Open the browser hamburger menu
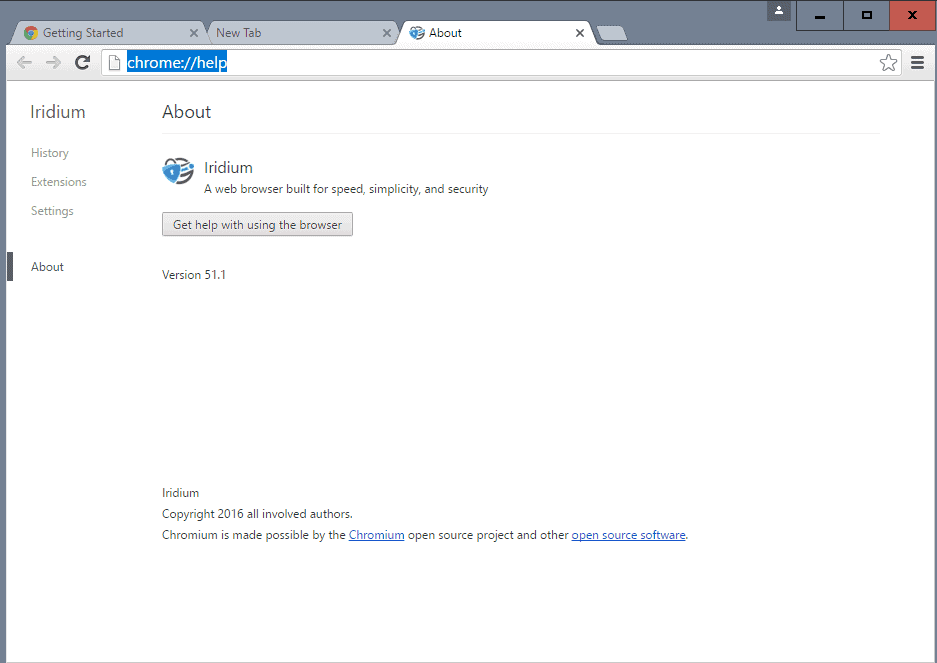The width and height of the screenshot is (937, 663). tap(917, 62)
